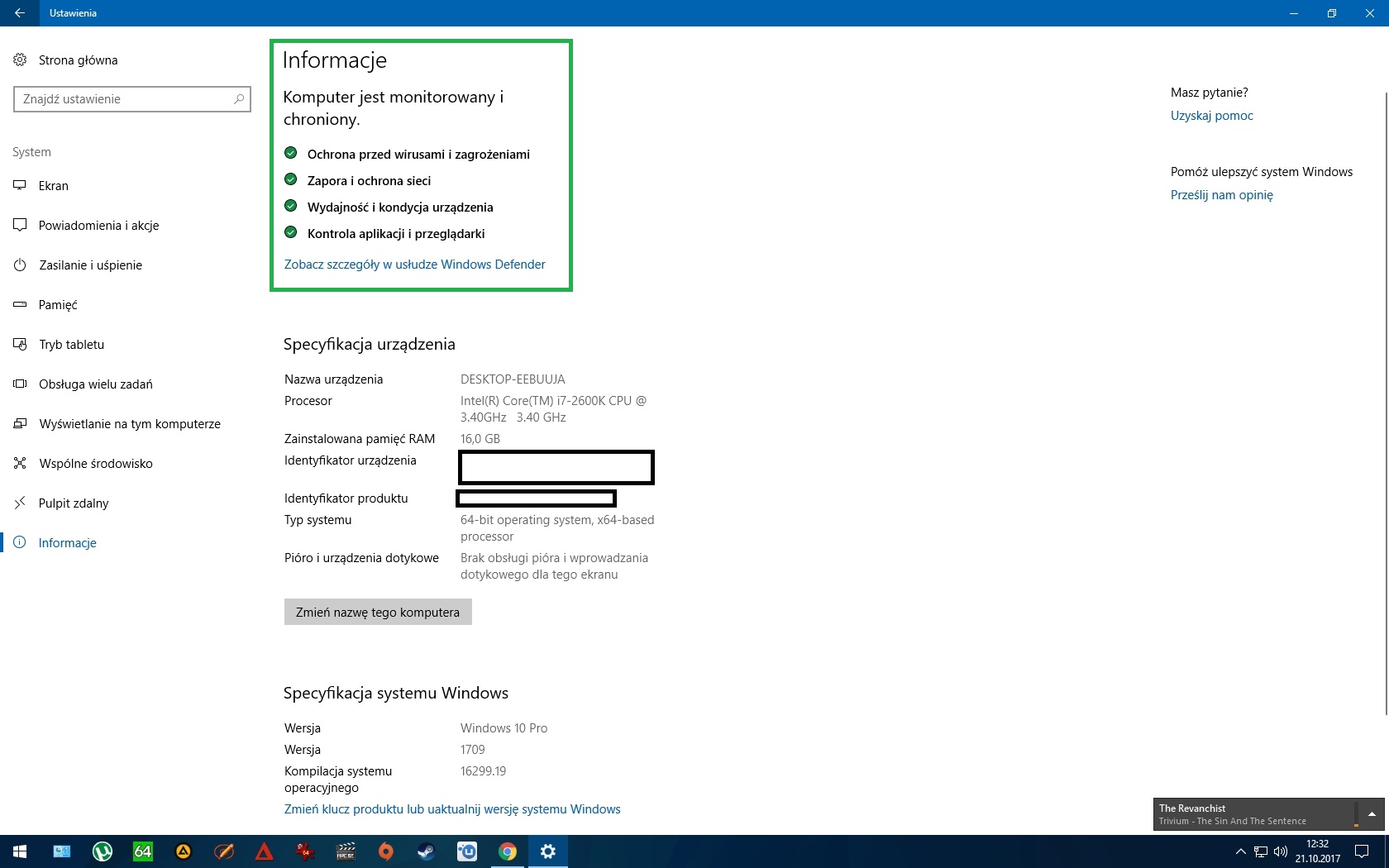Click The Revanchist track title popup

[1192, 808]
